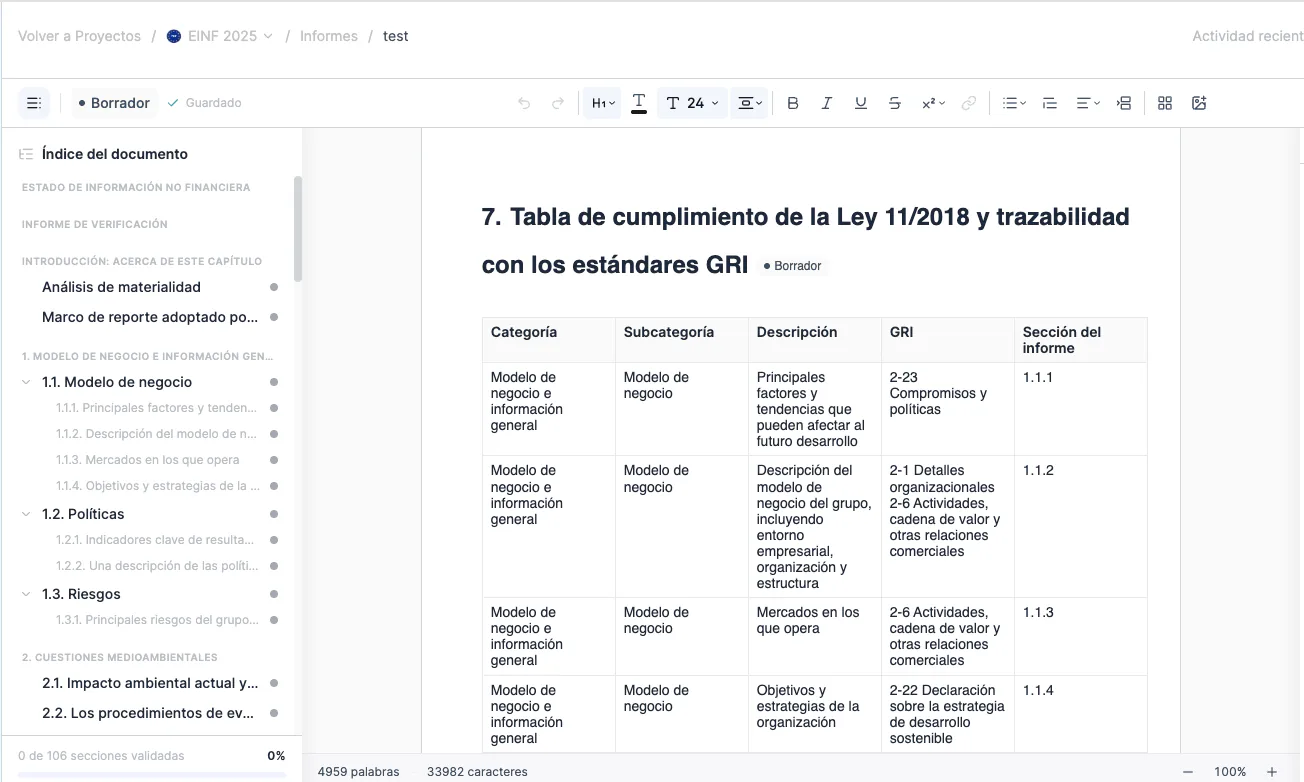This screenshot has width=1304, height=782.
Task: Open the EINF 2025 project switcher
Action: click(x=220, y=36)
